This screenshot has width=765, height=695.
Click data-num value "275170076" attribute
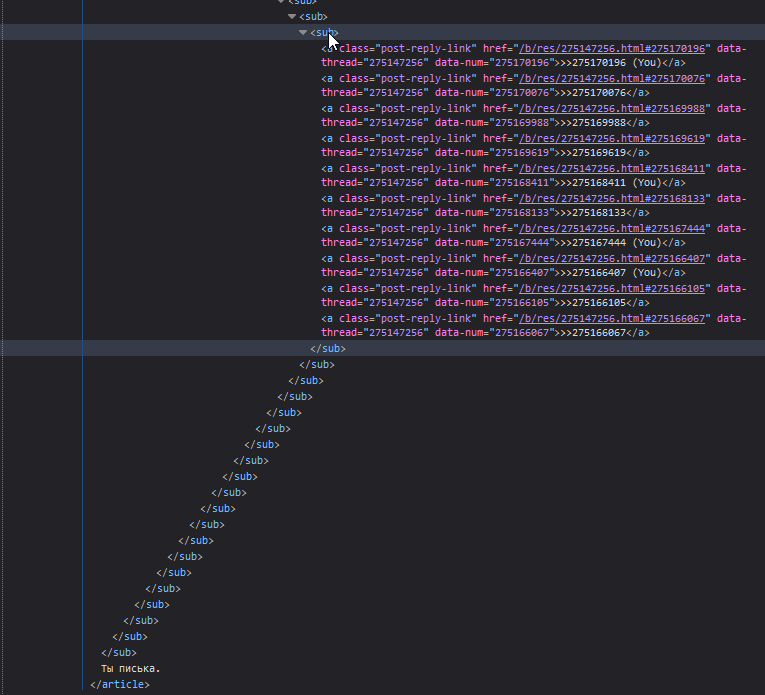522,93
